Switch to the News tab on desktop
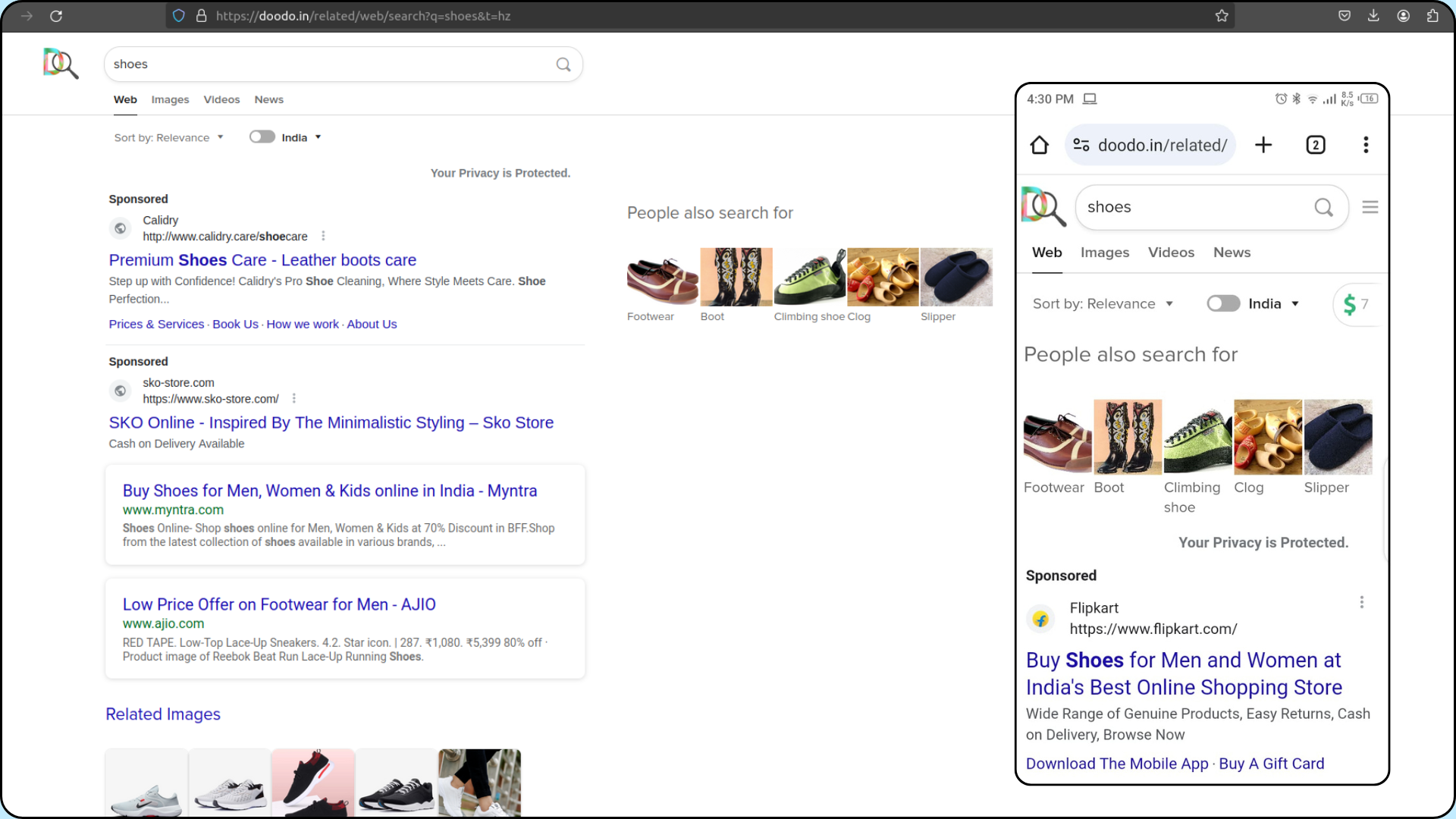 click(x=268, y=99)
